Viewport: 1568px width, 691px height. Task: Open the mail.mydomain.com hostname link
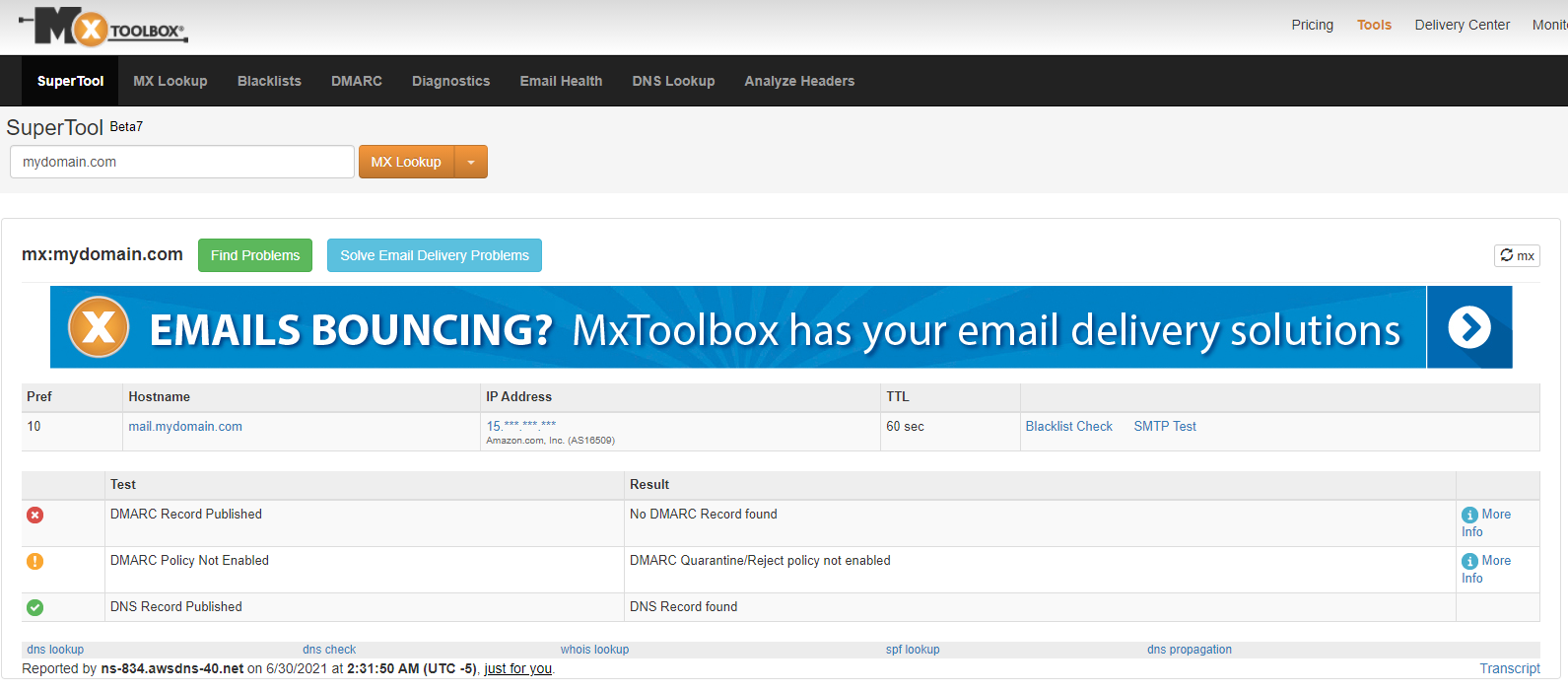[x=185, y=426]
